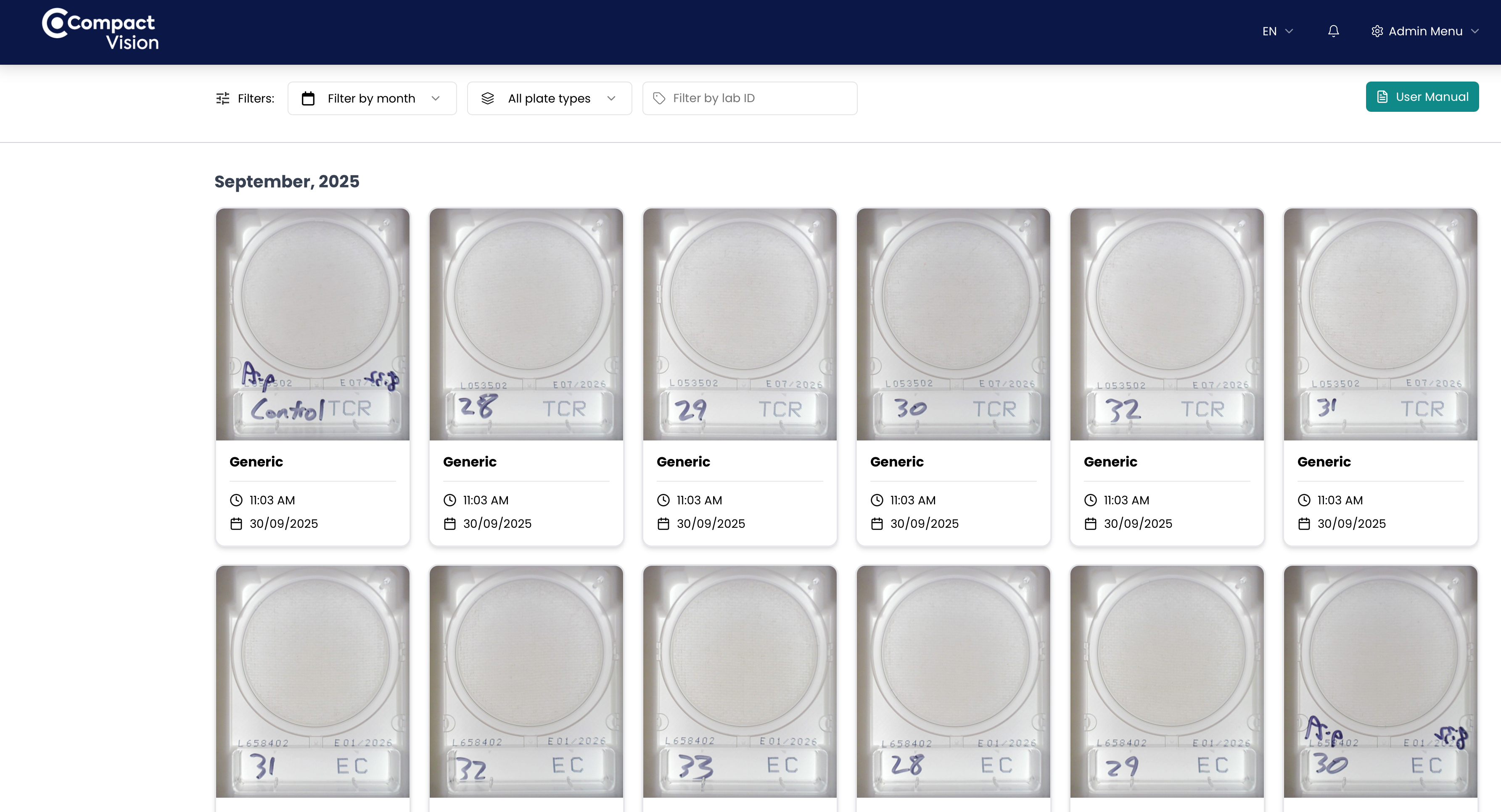Screen dimensions: 1501x812
Task: Open the Control TCR plate thumbnail
Action: coord(312,324)
